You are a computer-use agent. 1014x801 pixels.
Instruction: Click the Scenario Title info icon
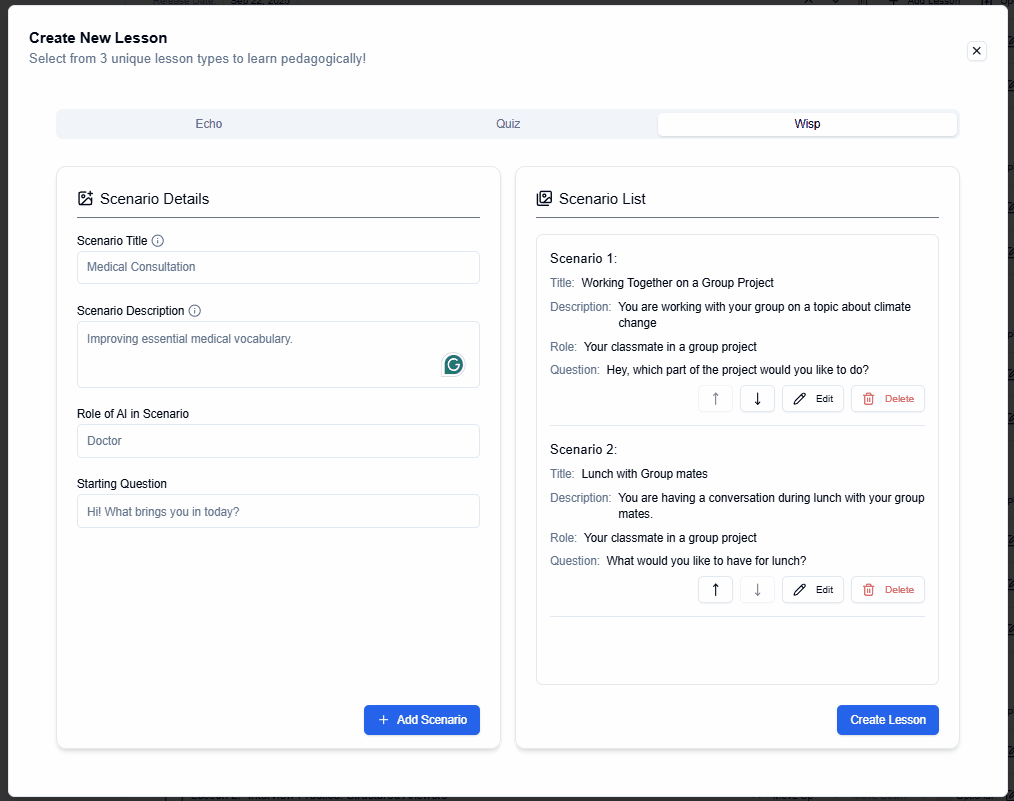point(158,241)
